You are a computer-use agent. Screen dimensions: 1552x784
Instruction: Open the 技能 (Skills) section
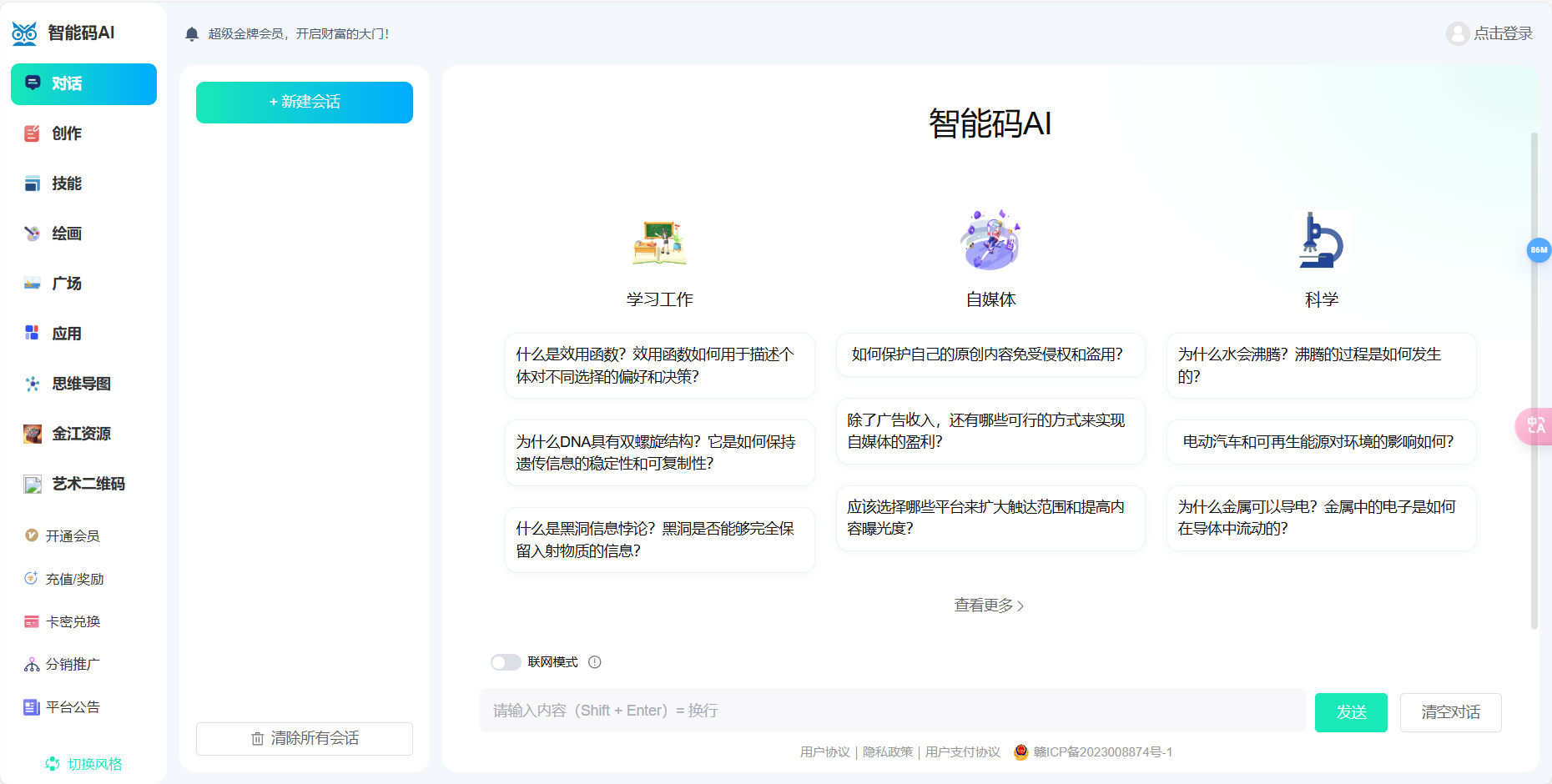click(67, 183)
